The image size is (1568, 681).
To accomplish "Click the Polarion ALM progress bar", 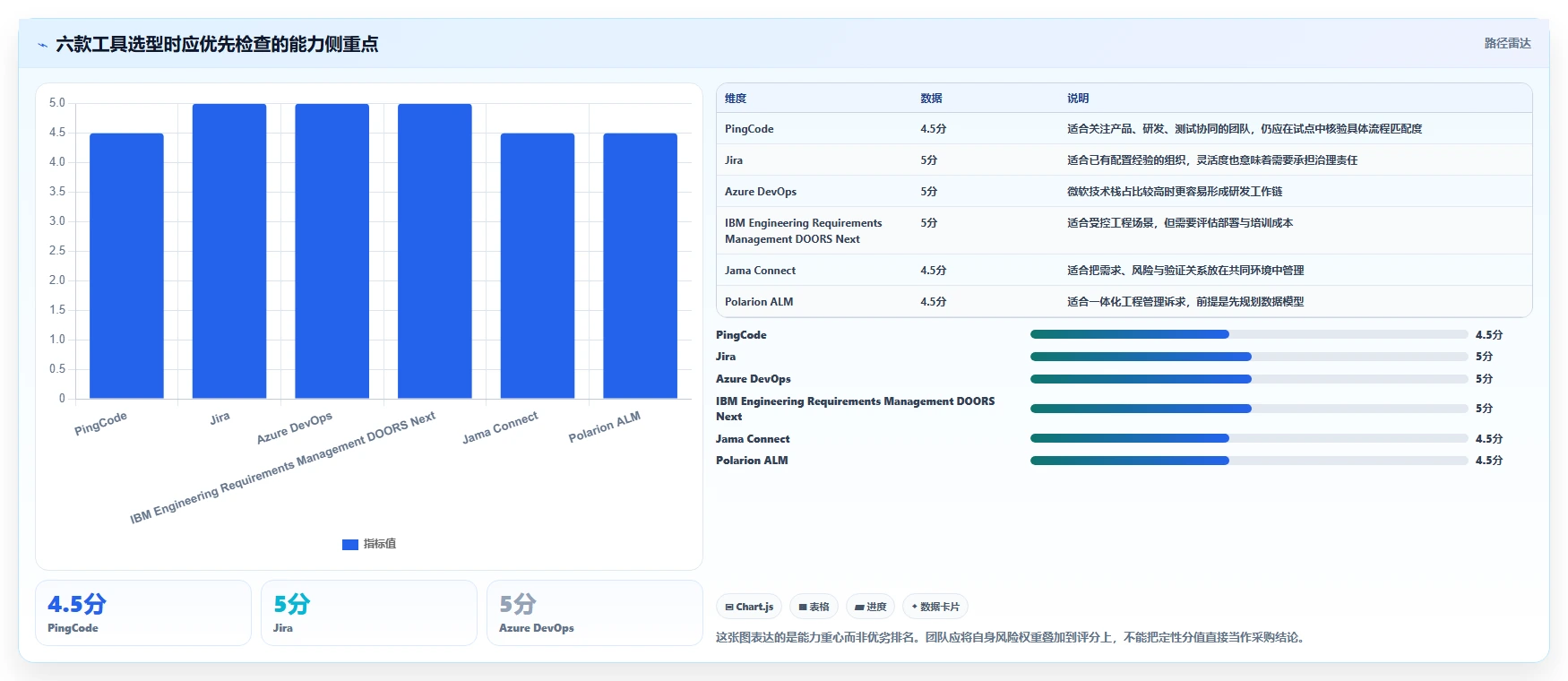I will 1249,461.
